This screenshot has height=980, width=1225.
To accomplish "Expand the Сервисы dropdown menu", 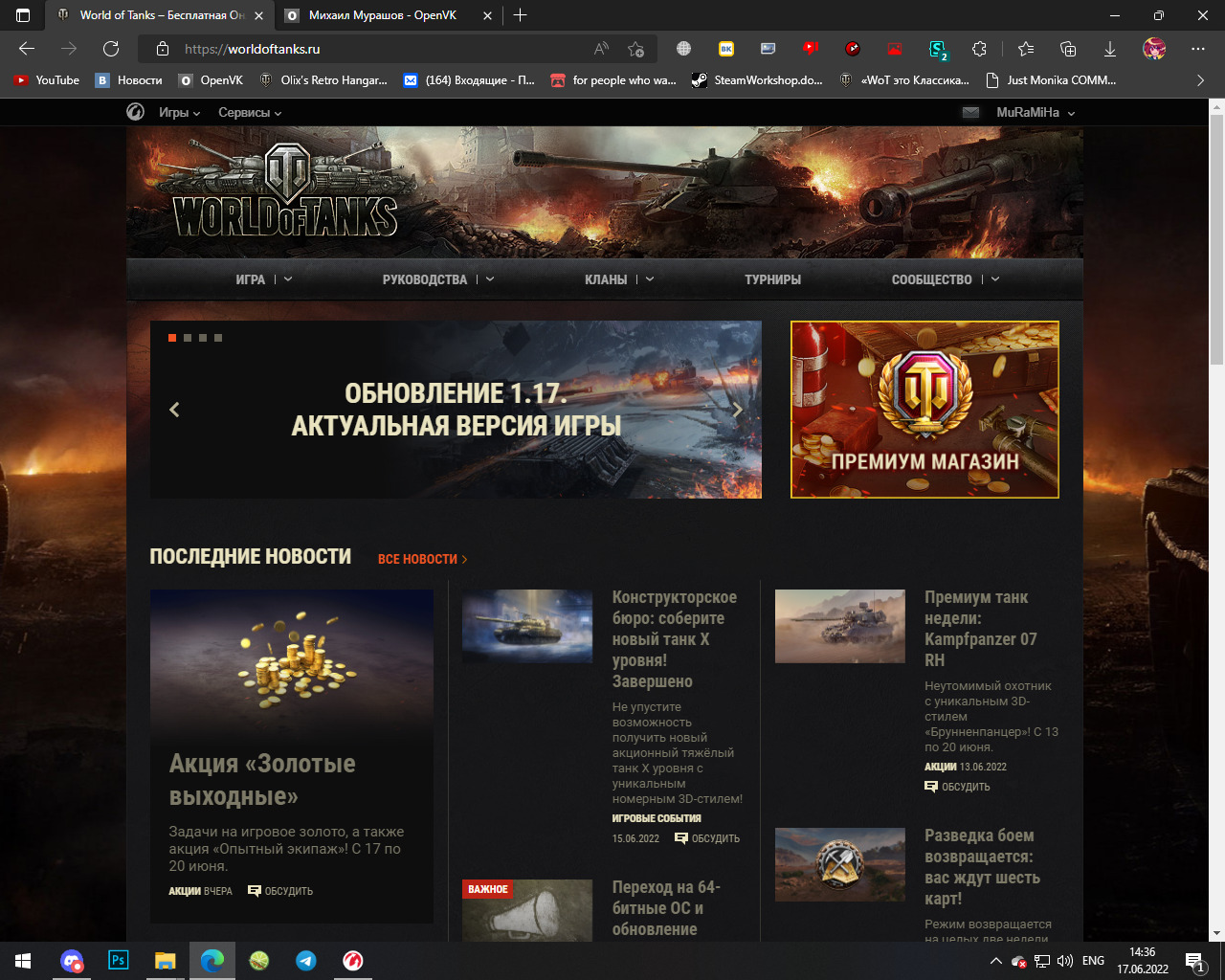I will [x=249, y=112].
